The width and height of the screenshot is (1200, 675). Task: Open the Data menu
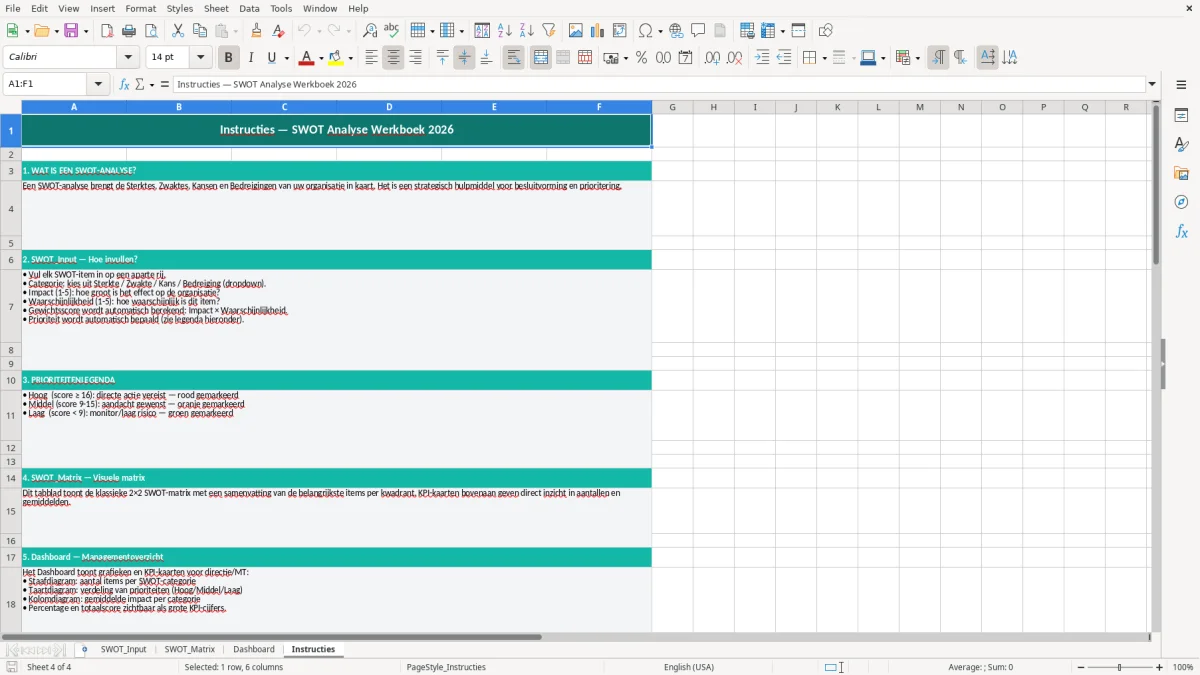249,8
